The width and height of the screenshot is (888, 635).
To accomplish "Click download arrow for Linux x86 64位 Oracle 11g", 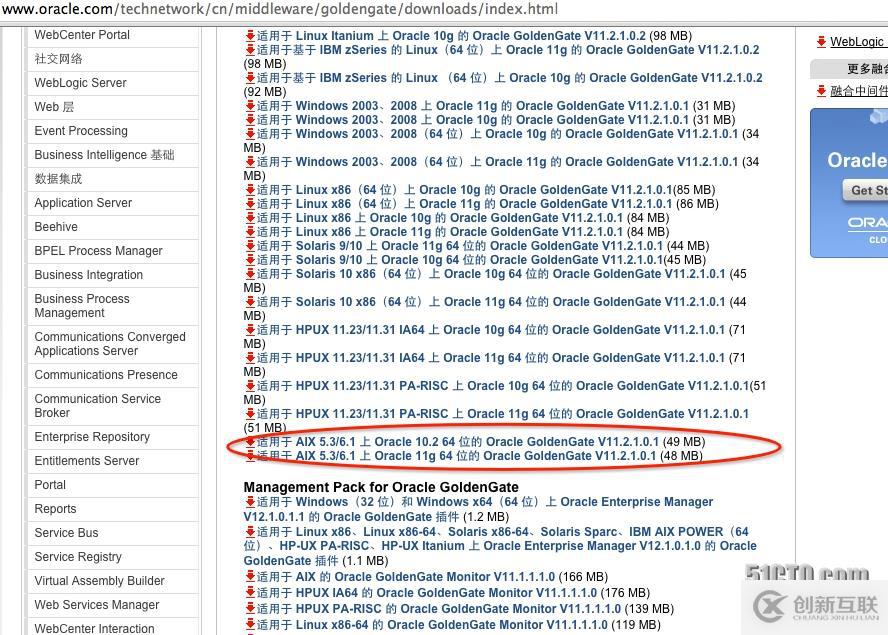I will tap(250, 203).
